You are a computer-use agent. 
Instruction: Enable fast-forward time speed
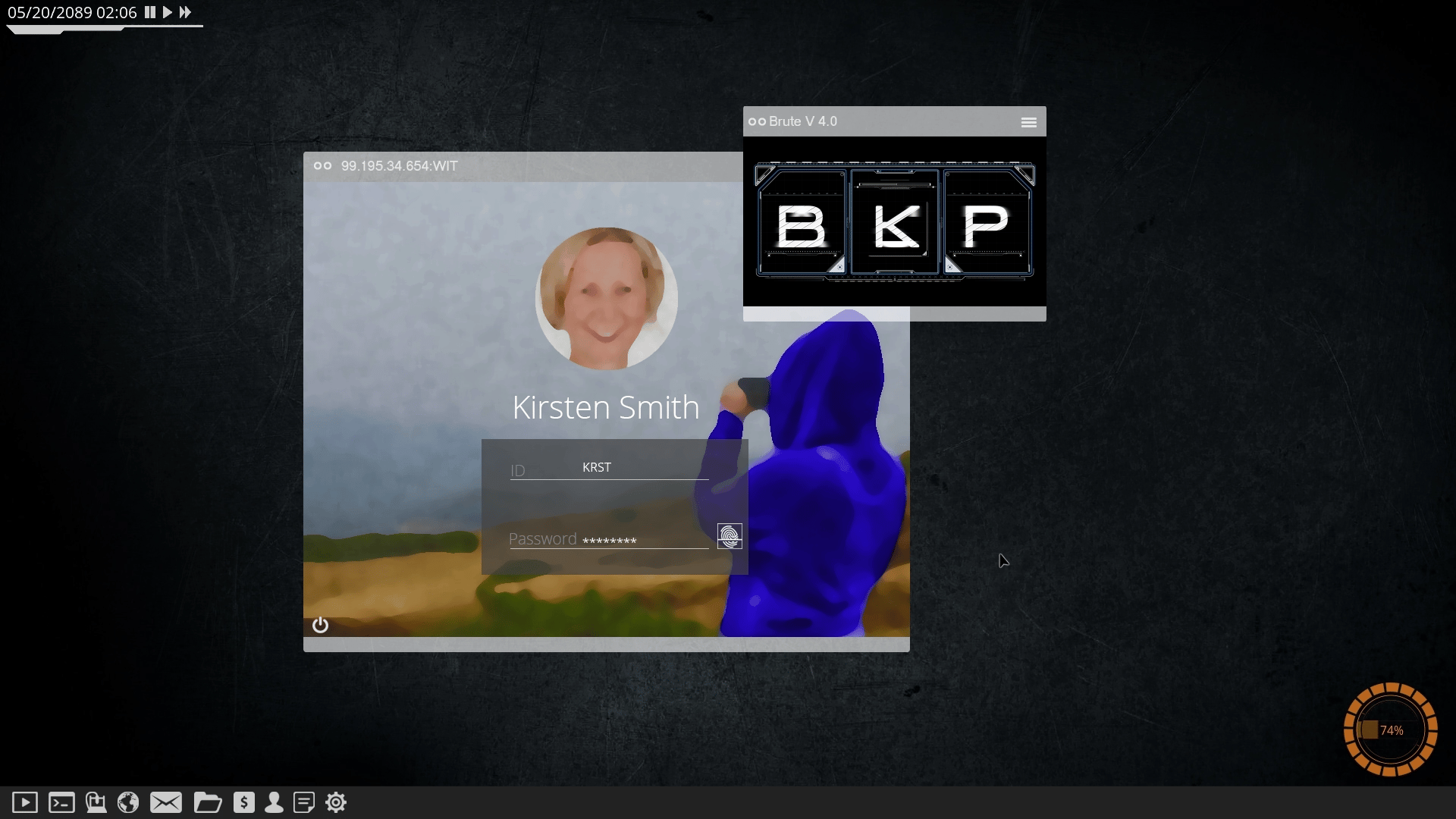[x=185, y=12]
